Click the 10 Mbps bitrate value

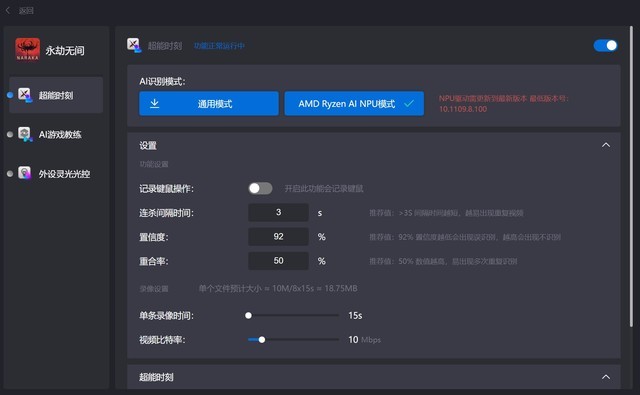[364, 340]
